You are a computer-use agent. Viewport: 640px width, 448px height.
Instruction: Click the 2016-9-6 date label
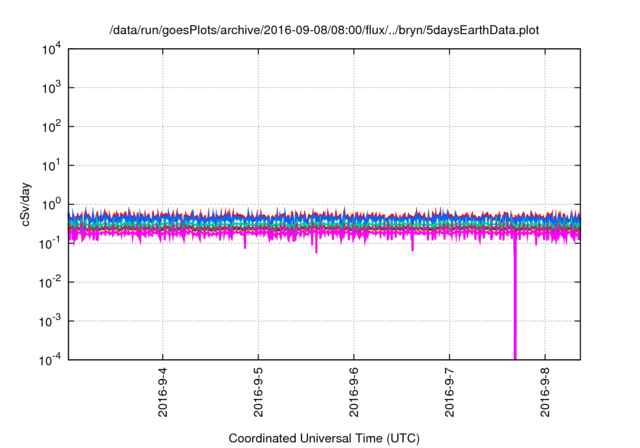pos(353,392)
